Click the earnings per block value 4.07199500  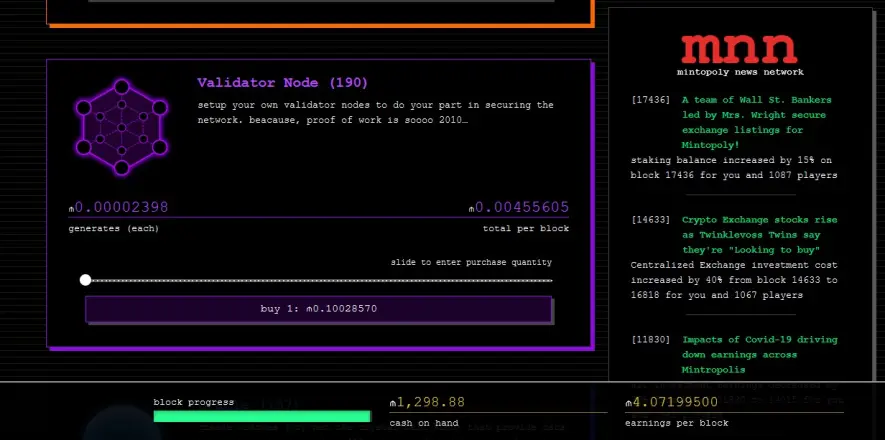(x=672, y=402)
